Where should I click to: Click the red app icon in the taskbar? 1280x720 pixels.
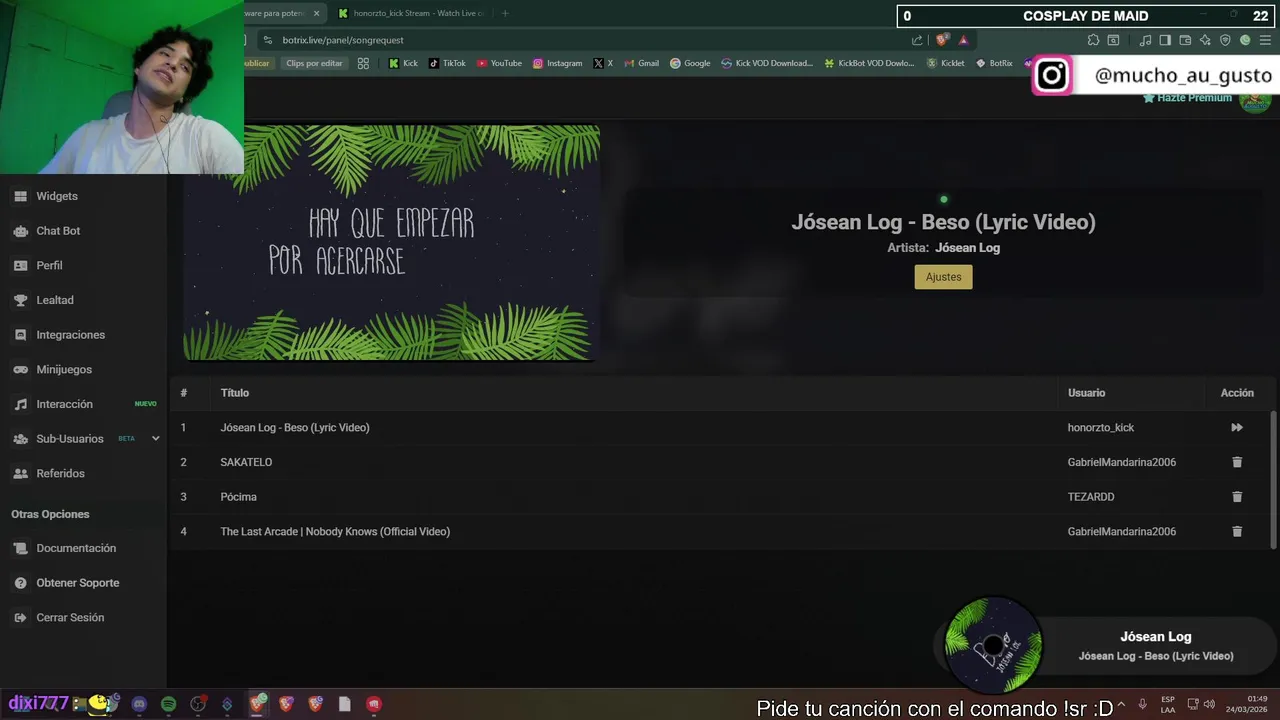374,704
